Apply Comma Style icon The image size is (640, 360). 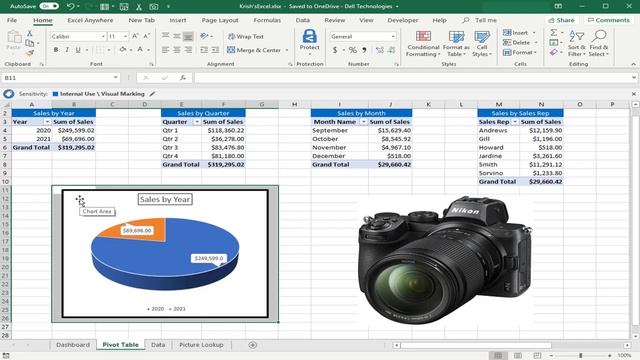pos(364,50)
